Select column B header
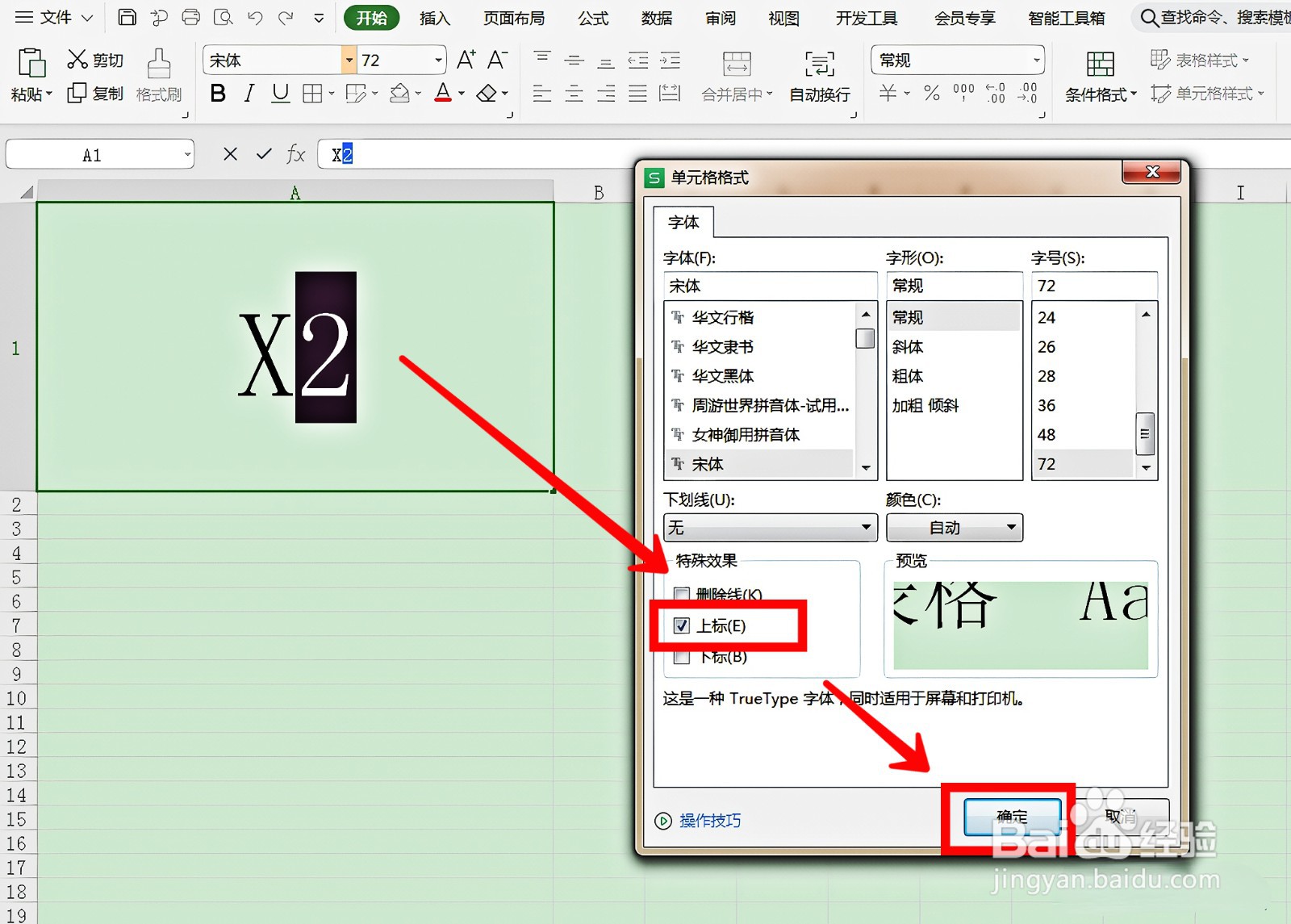 [598, 193]
